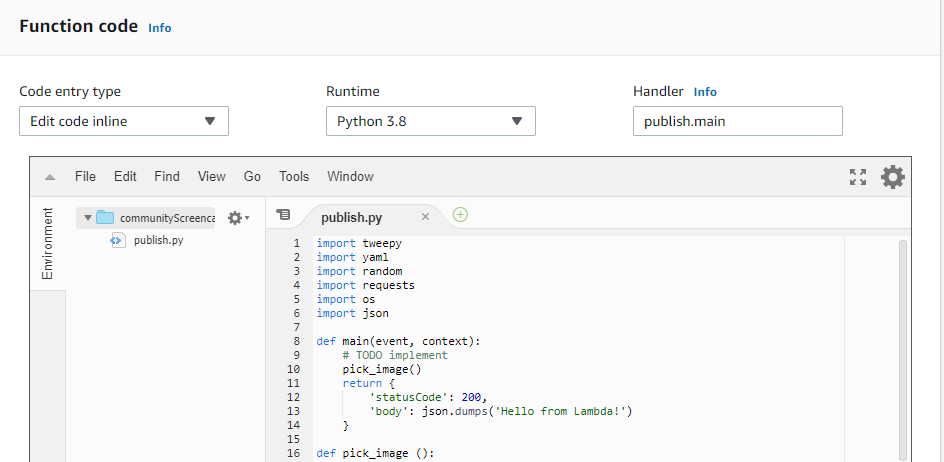Close the publish.py tab
The width and height of the screenshot is (944, 462).
(425, 217)
